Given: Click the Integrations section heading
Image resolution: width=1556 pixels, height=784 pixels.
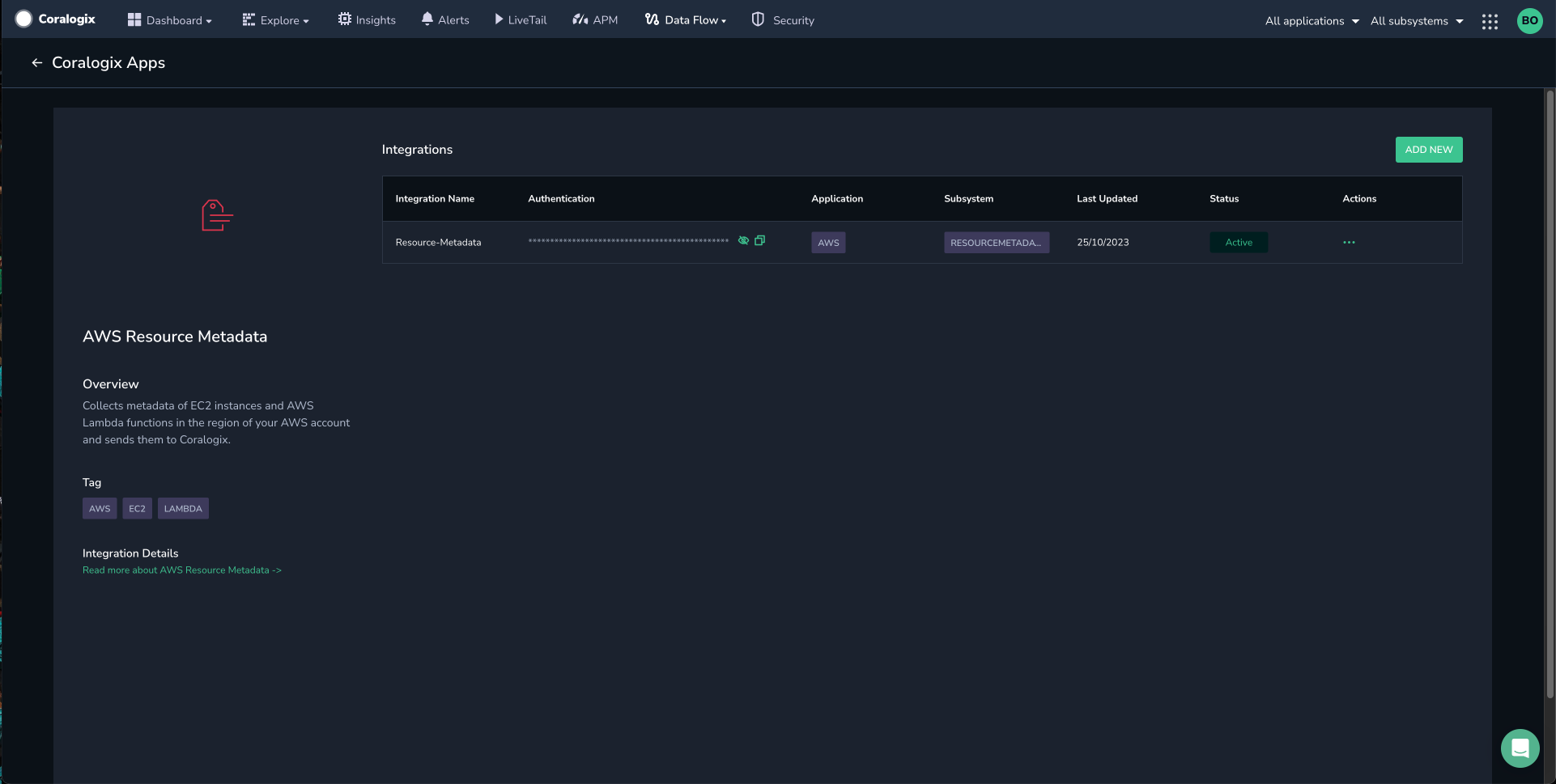Looking at the screenshot, I should tap(417, 150).
